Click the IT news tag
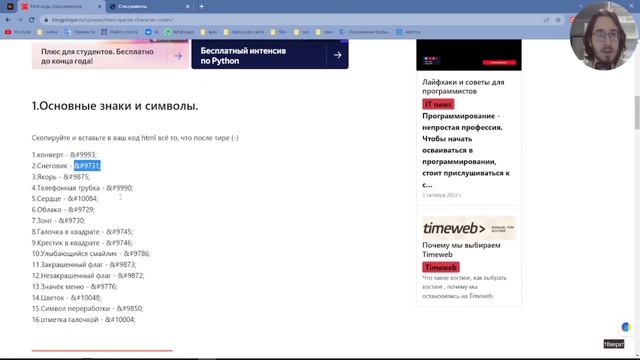Viewport: 640px width, 360px height. click(438, 104)
